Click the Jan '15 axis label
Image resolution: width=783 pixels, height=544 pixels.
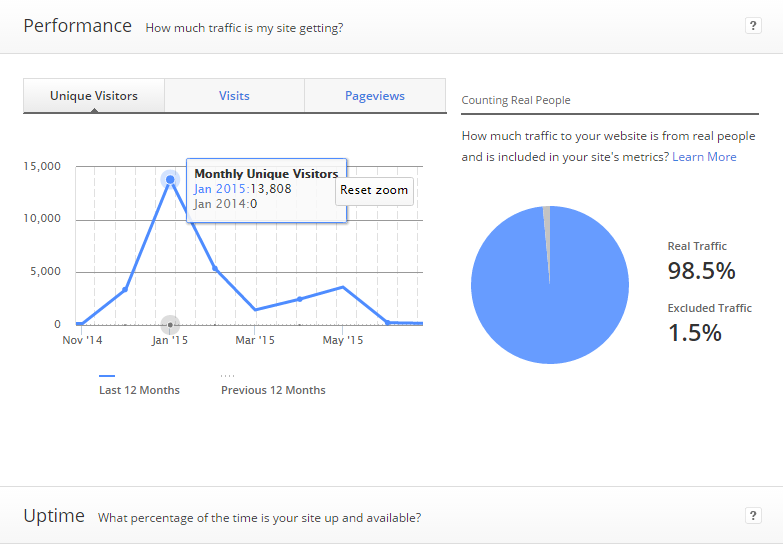170,340
